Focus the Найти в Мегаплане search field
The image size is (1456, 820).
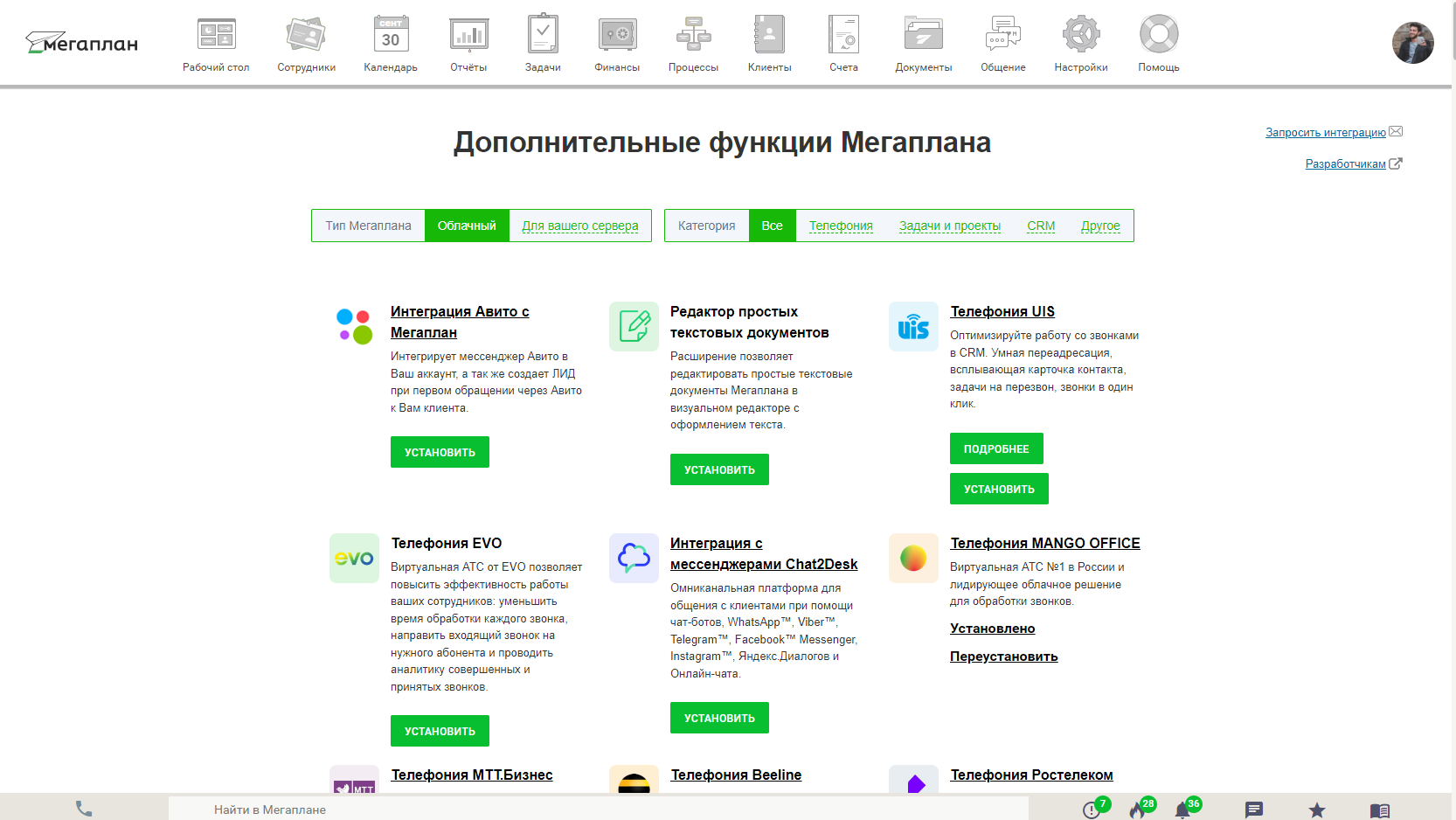coord(599,809)
